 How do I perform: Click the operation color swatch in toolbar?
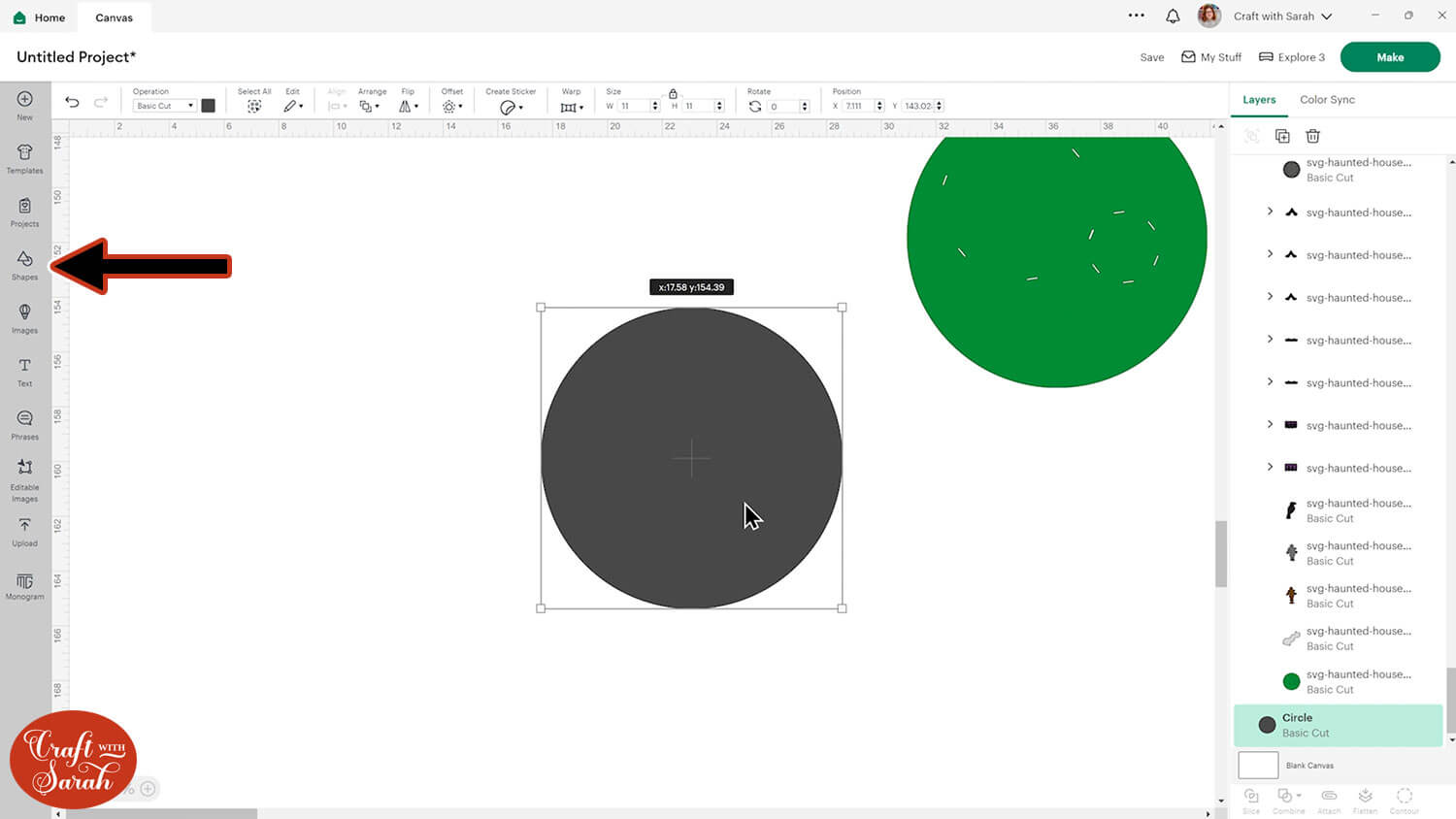(x=208, y=106)
